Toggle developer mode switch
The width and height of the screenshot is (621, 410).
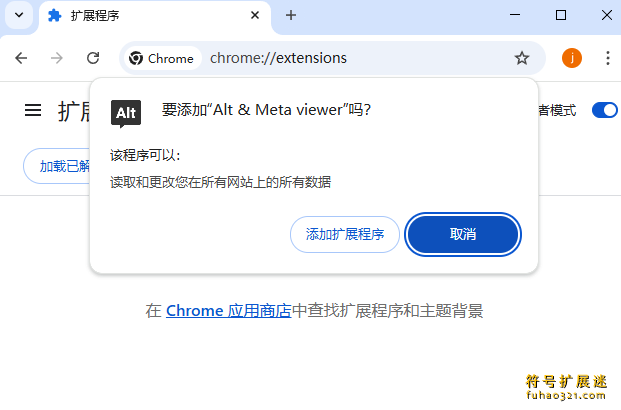[605, 110]
